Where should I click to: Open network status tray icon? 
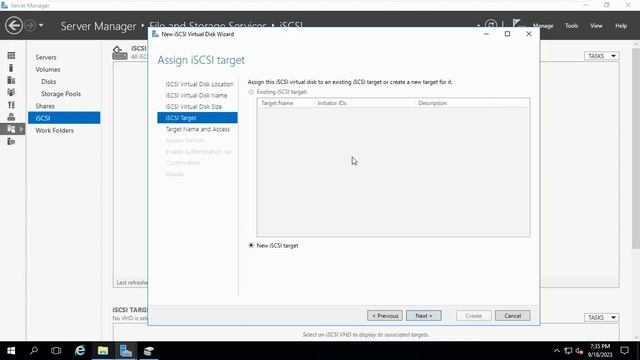(568, 351)
